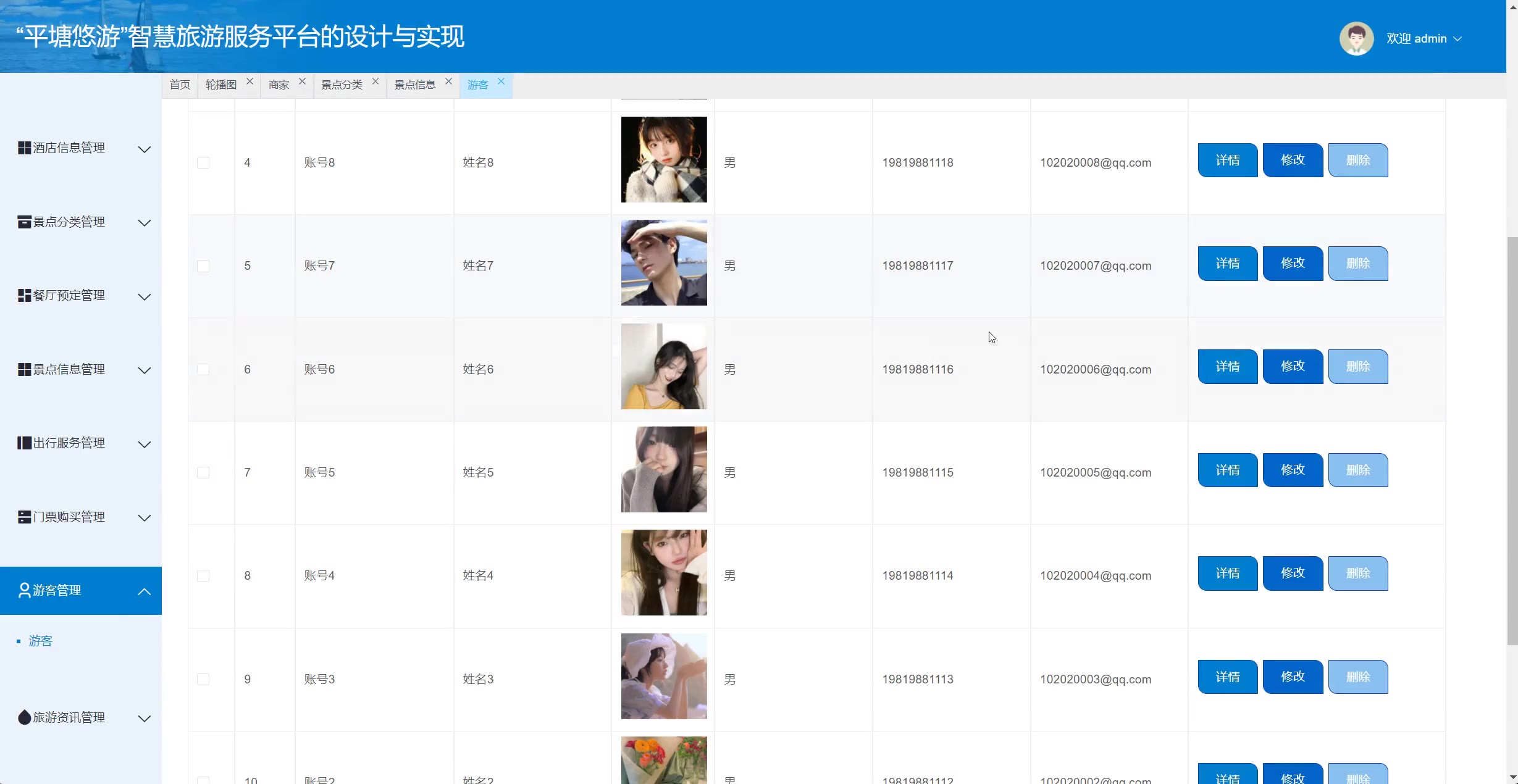Click the 游客管理 person icon
This screenshot has height=784, width=1518.
[x=24, y=591]
